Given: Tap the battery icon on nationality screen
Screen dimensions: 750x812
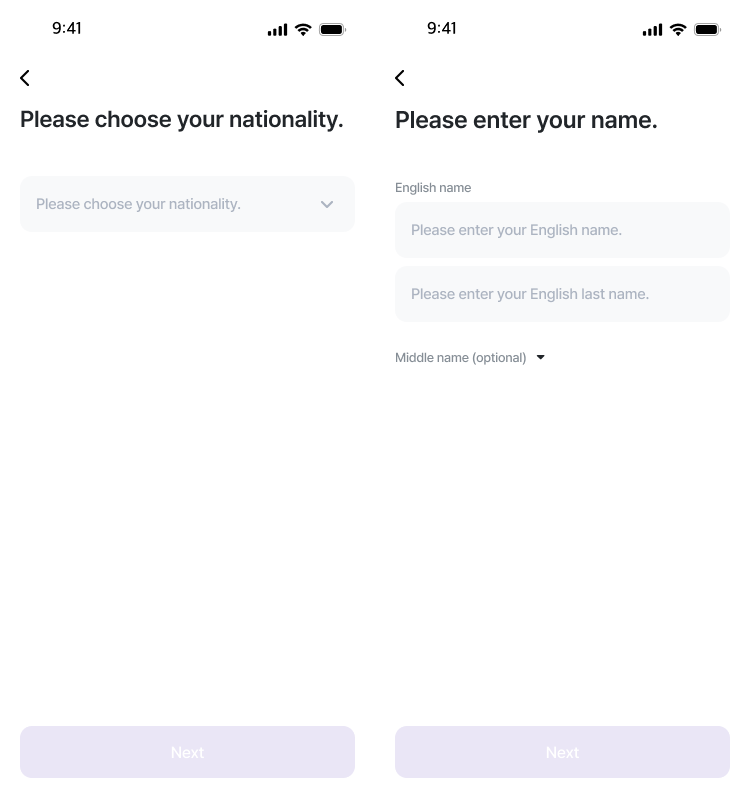Looking at the screenshot, I should click(x=332, y=30).
